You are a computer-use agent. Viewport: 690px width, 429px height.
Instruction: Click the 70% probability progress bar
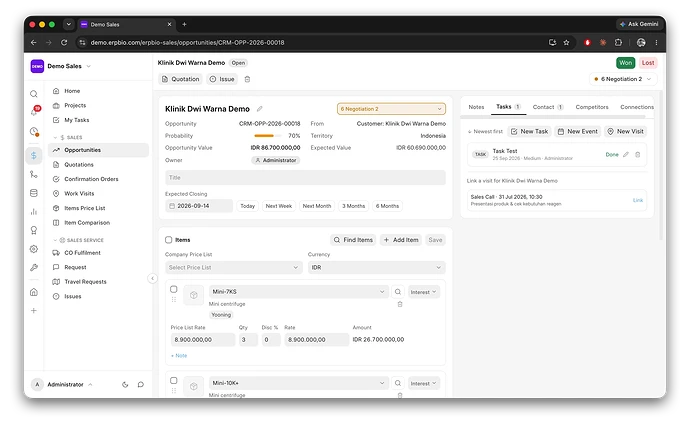268,136
